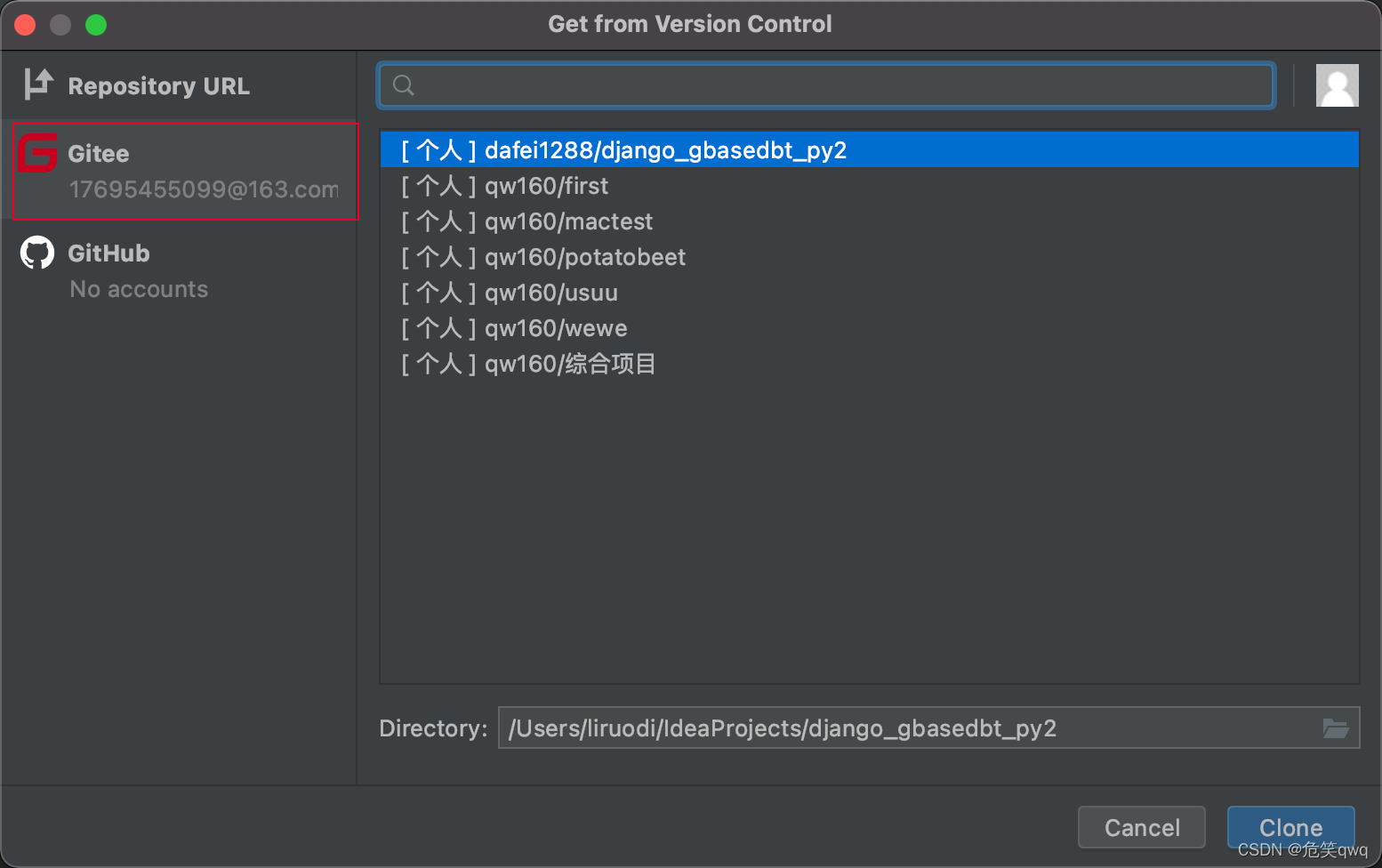
Task: Select repository qw160/first
Action: [870, 186]
